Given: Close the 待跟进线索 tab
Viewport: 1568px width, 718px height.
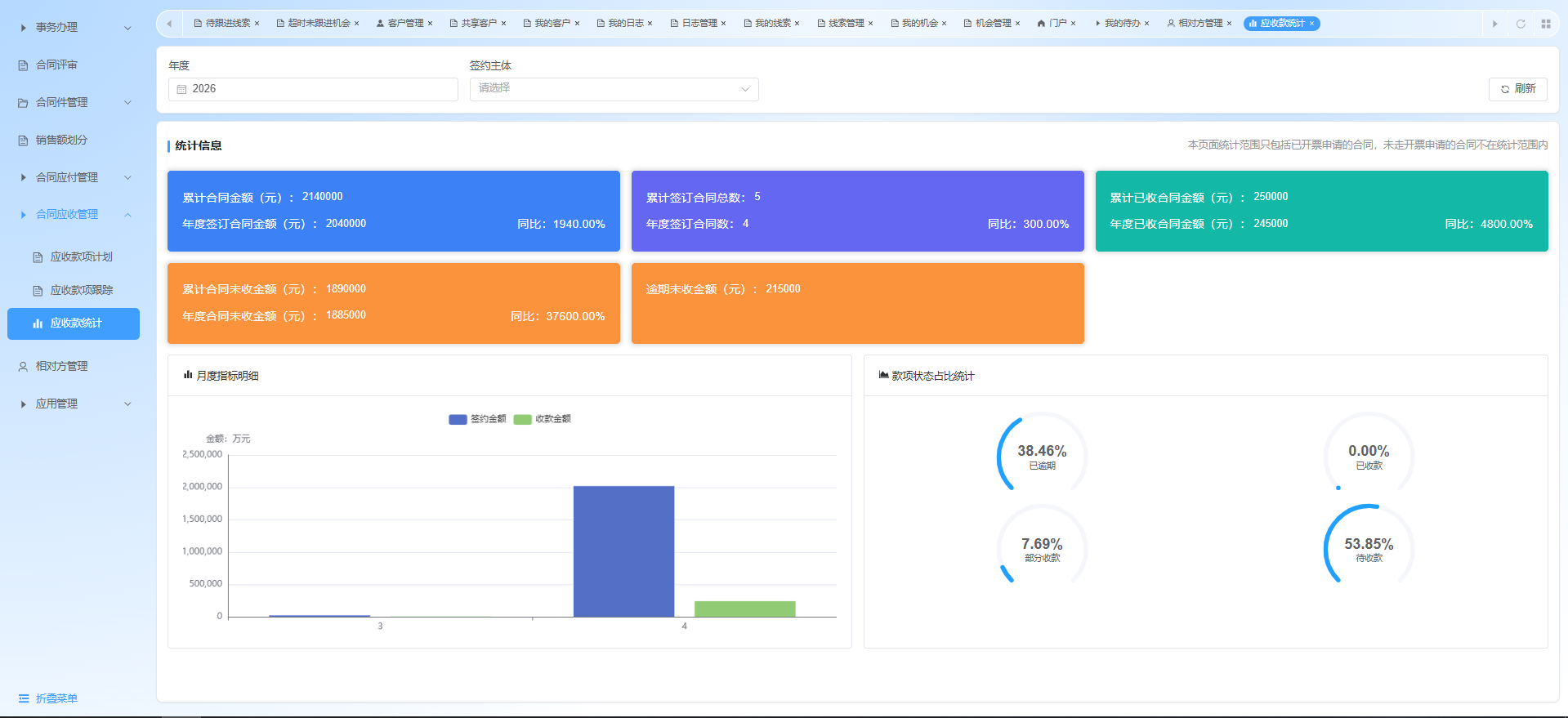Looking at the screenshot, I should click(x=257, y=24).
